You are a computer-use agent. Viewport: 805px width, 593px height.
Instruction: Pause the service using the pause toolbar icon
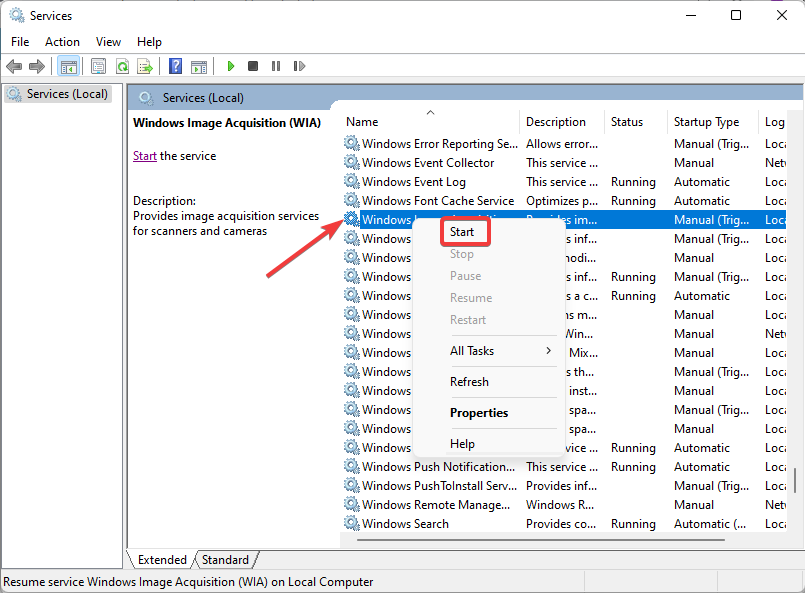(x=276, y=66)
